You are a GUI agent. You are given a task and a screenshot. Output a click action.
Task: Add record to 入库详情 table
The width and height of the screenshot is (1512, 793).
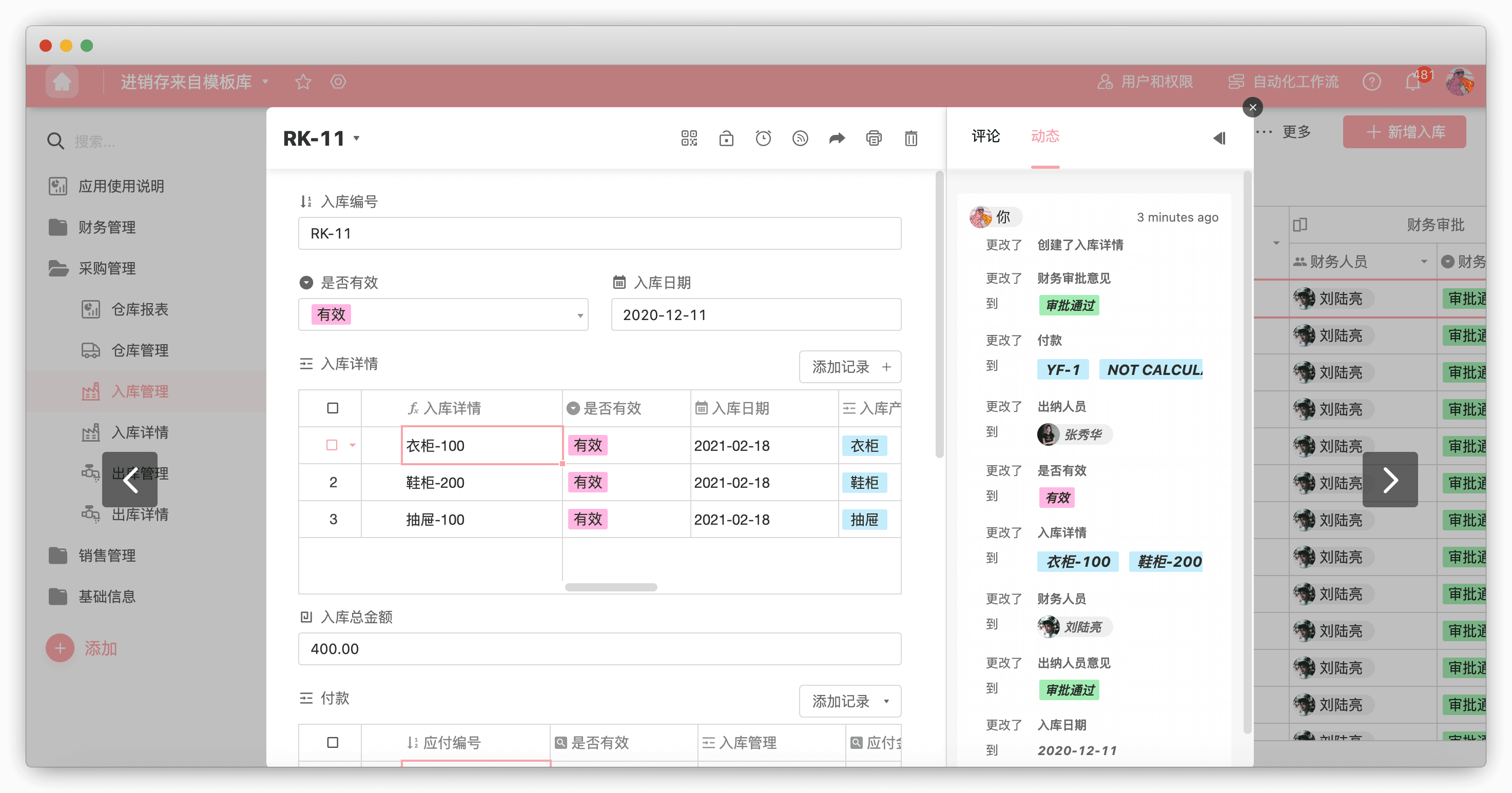[850, 367]
